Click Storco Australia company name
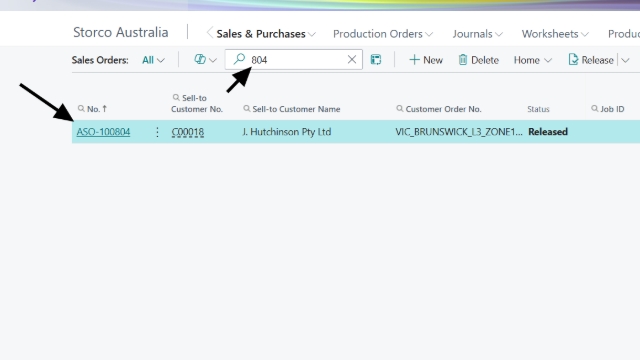 [x=120, y=32]
